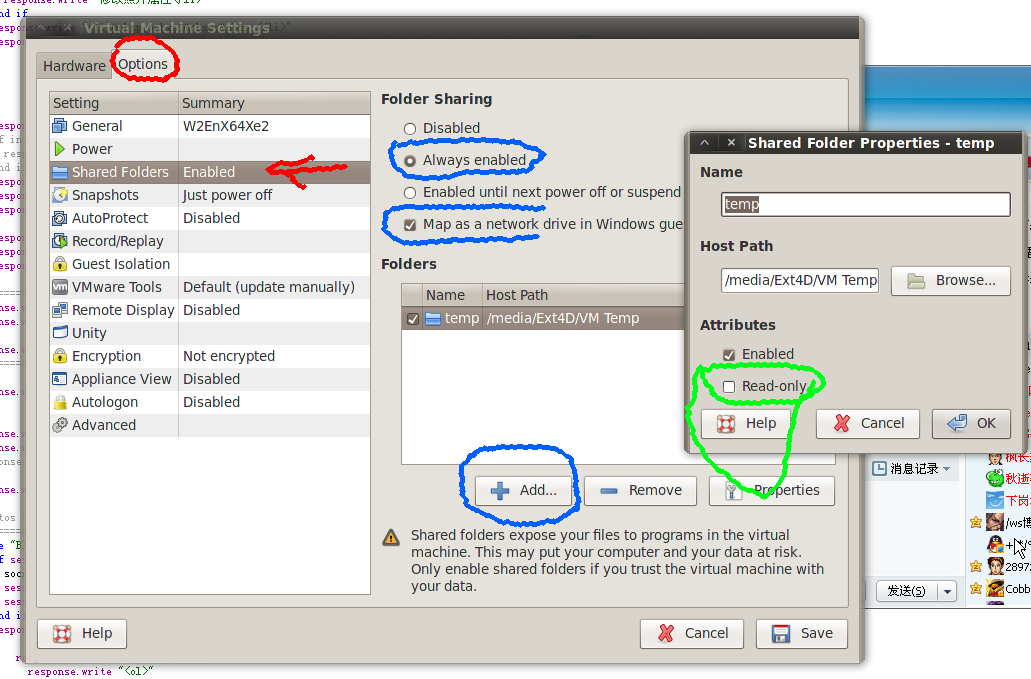Toggle Map as a network drive checkbox
1031x679 pixels.
pyautogui.click(x=410, y=225)
